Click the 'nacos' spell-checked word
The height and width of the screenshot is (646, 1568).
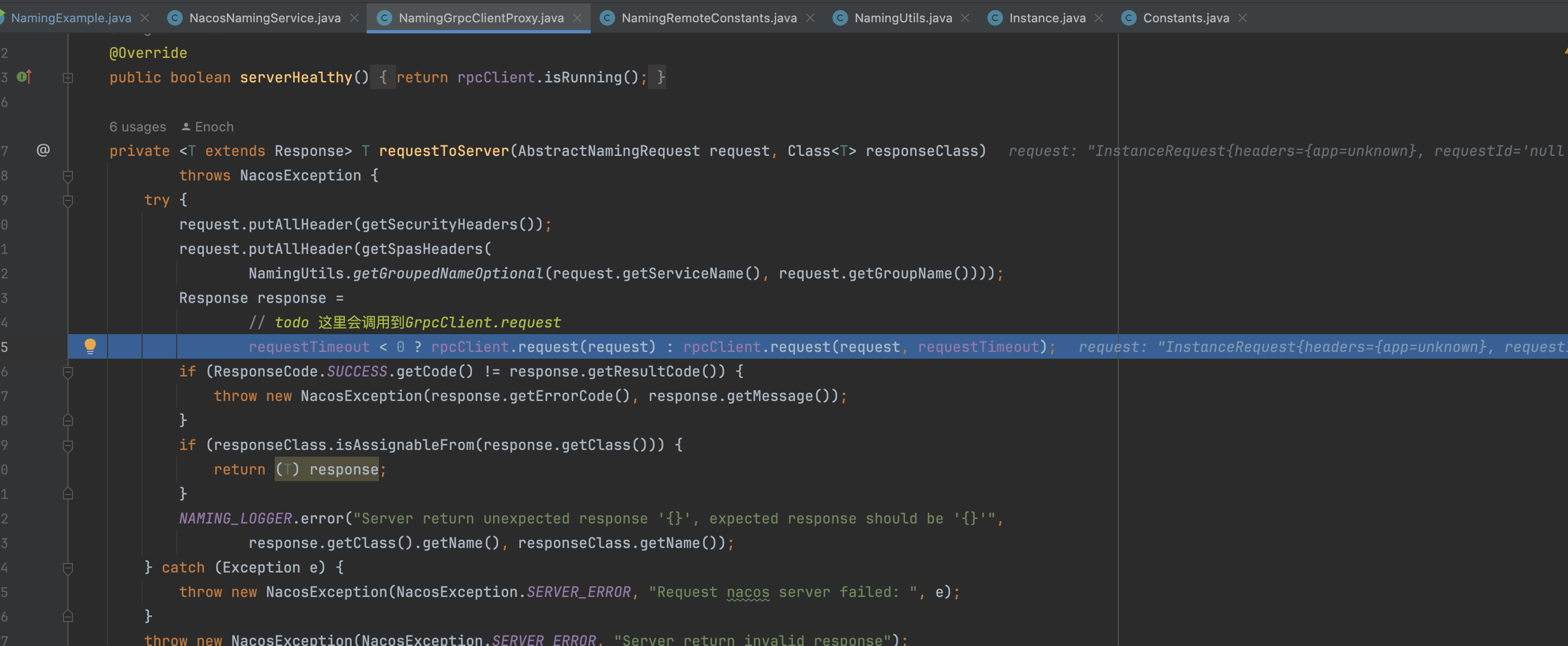point(748,592)
